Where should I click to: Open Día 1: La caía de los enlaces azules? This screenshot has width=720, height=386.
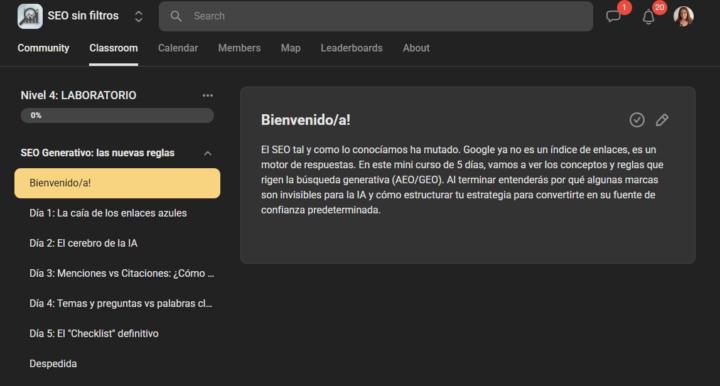coord(108,213)
